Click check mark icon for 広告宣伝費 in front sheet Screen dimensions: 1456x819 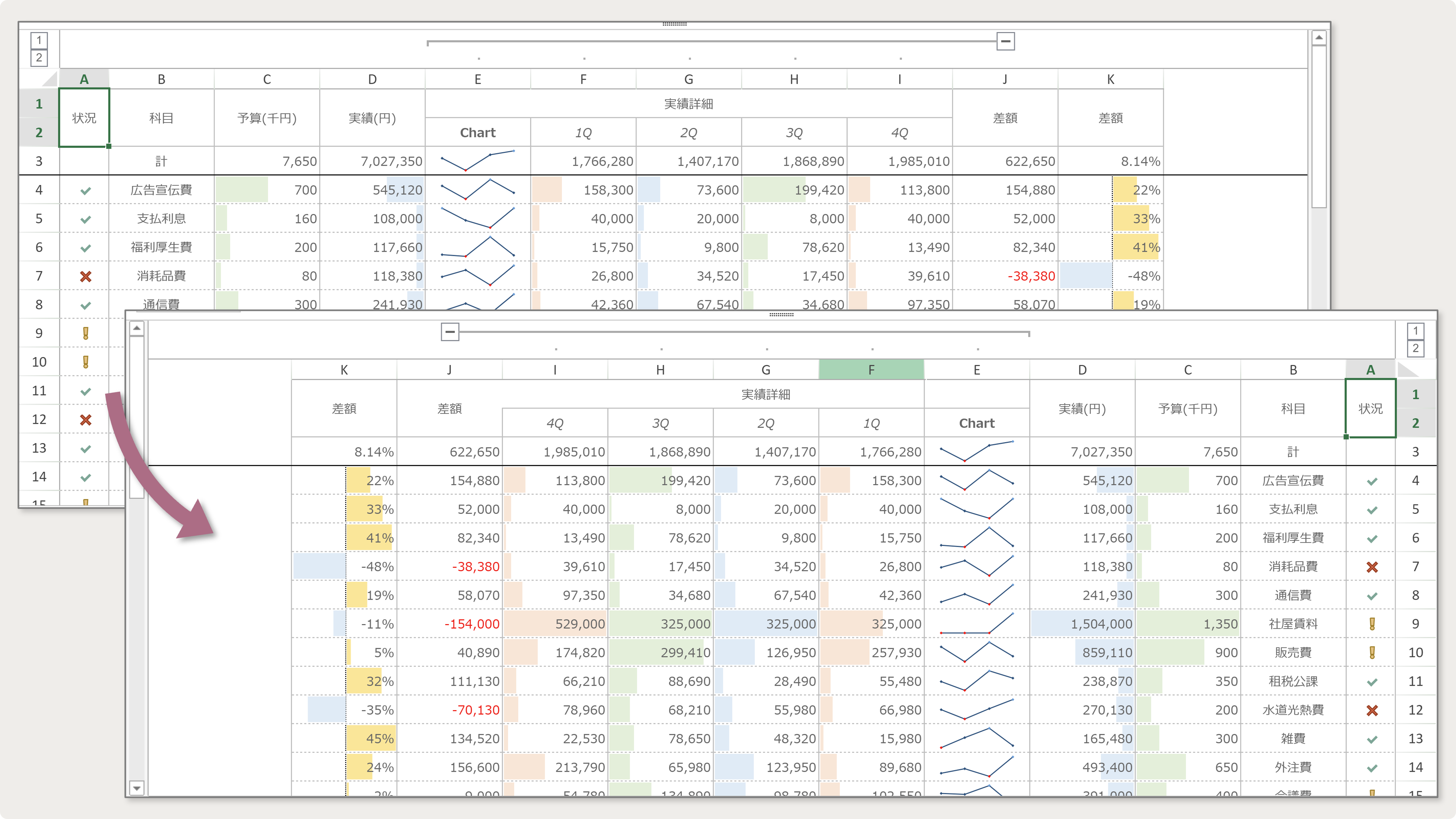(1372, 481)
